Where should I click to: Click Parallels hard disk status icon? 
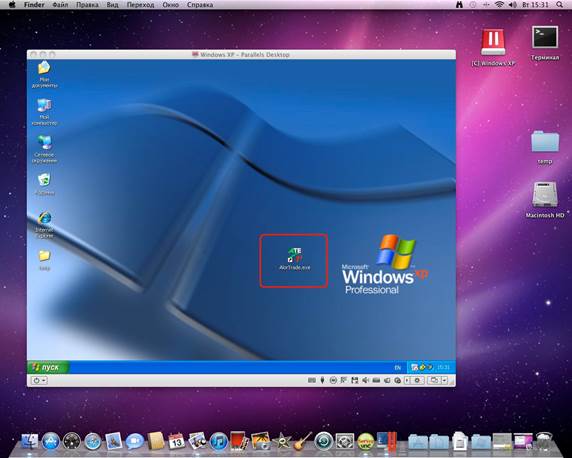click(x=376, y=380)
